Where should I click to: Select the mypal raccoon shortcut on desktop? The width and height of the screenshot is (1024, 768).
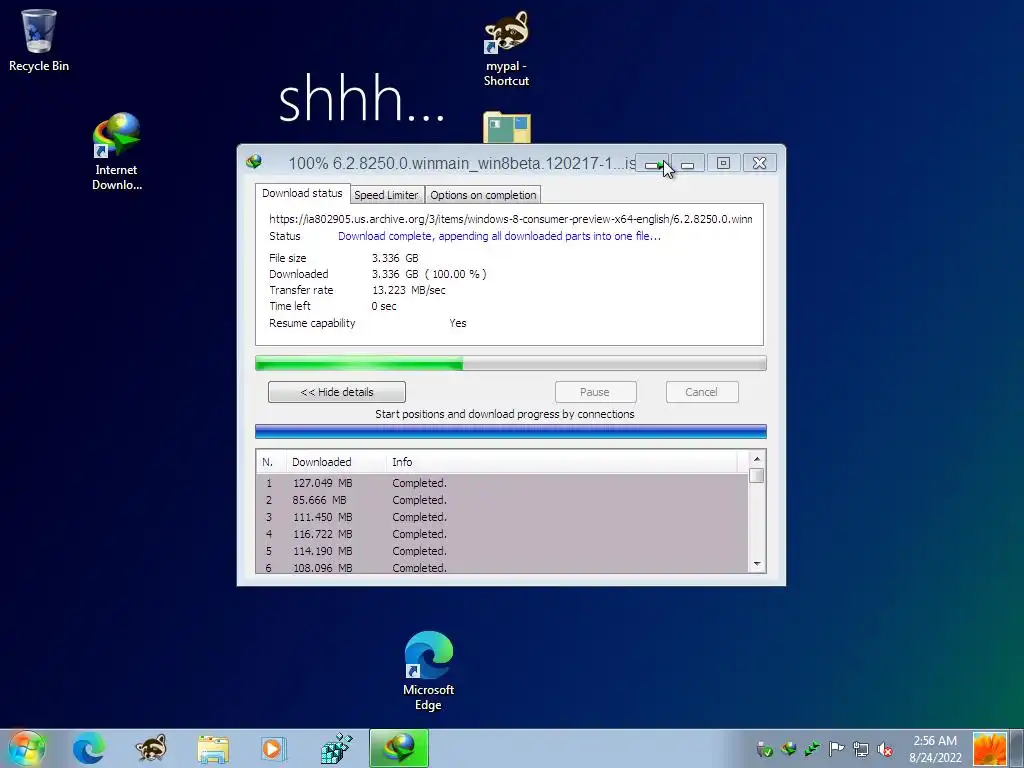point(506,49)
